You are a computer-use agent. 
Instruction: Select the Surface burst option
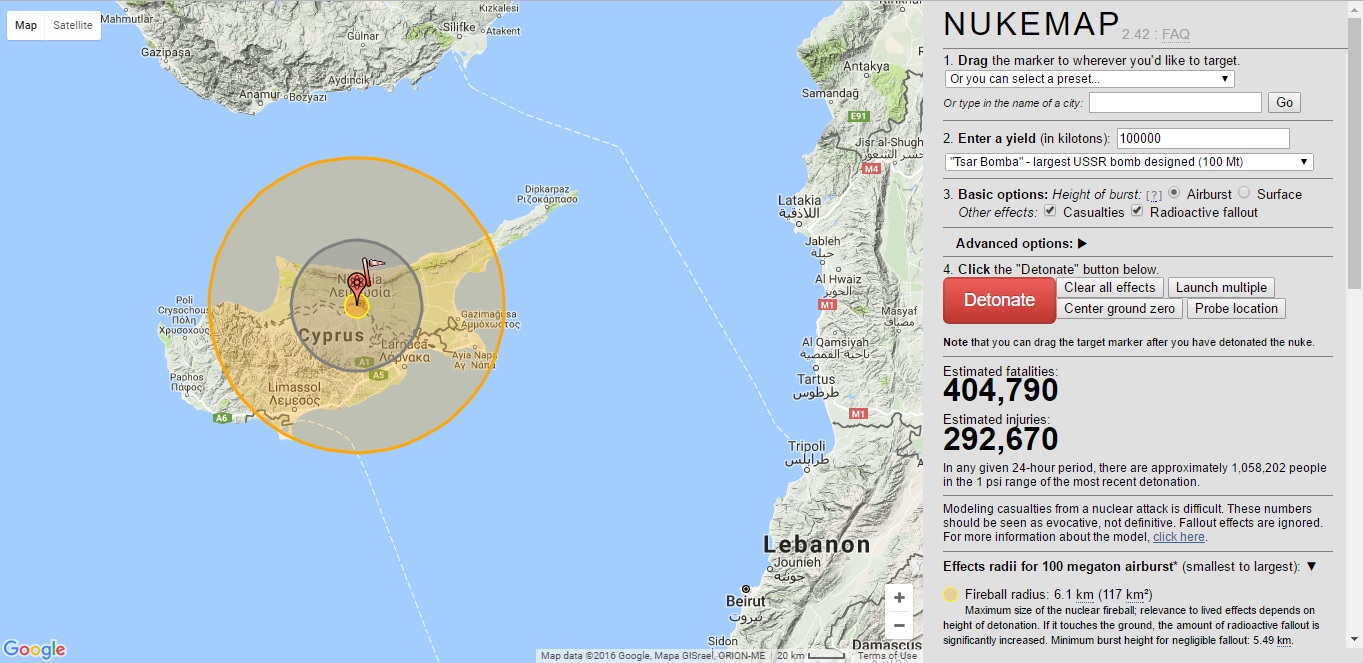click(x=1244, y=193)
